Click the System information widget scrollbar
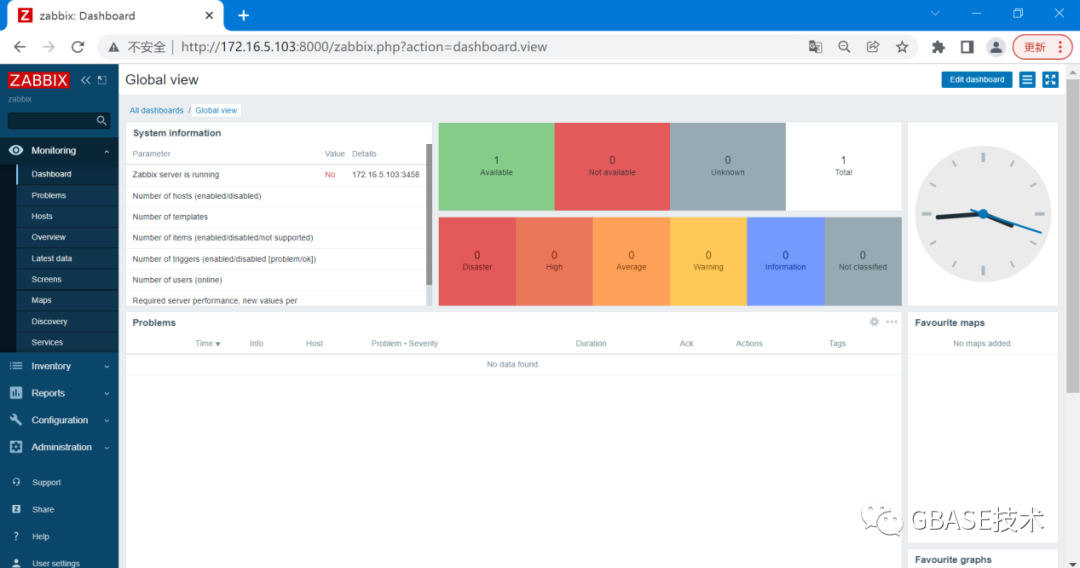 (429, 214)
